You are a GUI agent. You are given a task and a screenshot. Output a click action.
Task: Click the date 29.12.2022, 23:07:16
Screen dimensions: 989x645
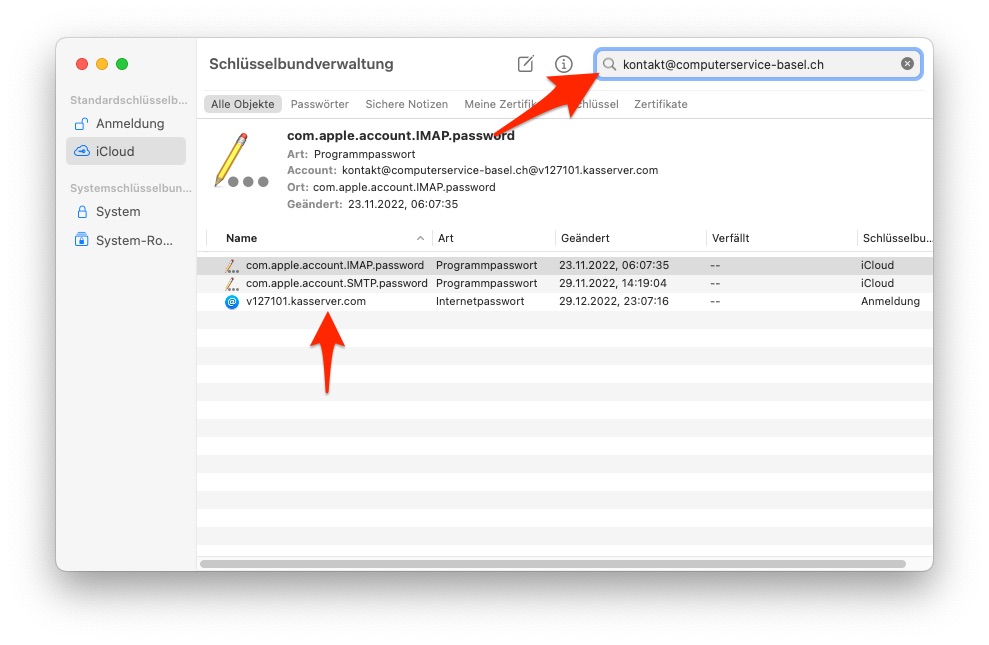coord(614,301)
